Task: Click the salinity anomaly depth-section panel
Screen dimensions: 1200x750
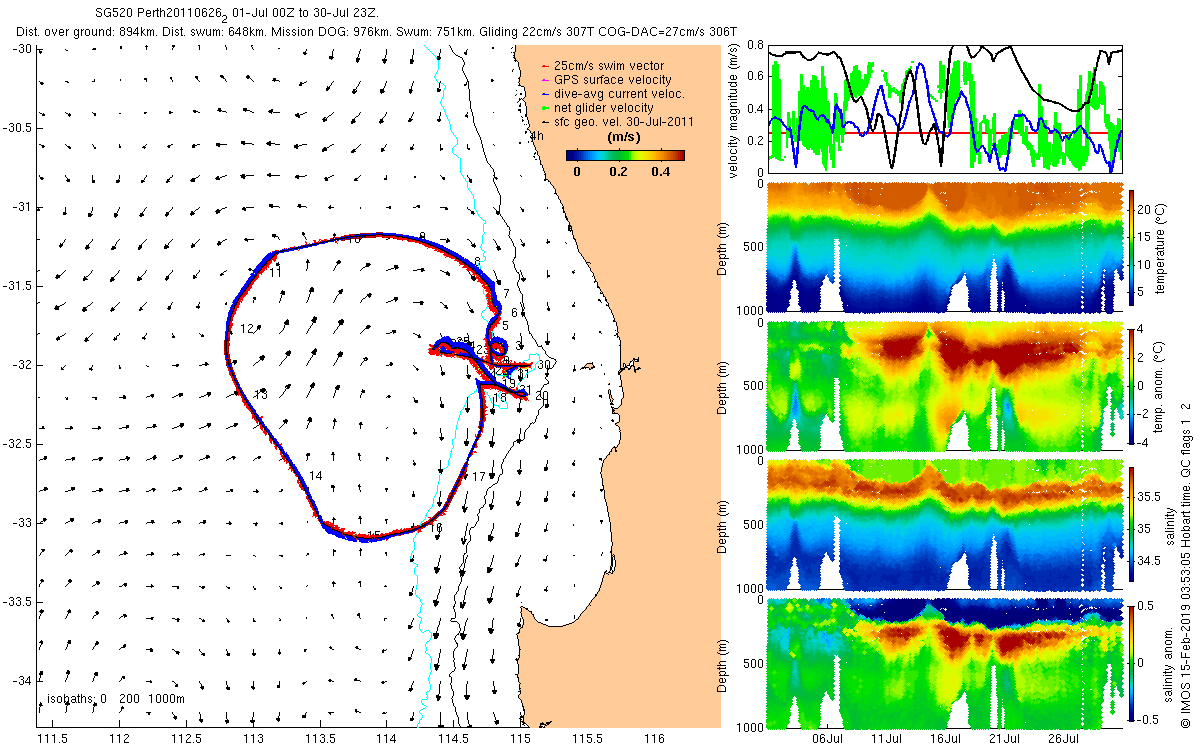Action: click(x=945, y=662)
